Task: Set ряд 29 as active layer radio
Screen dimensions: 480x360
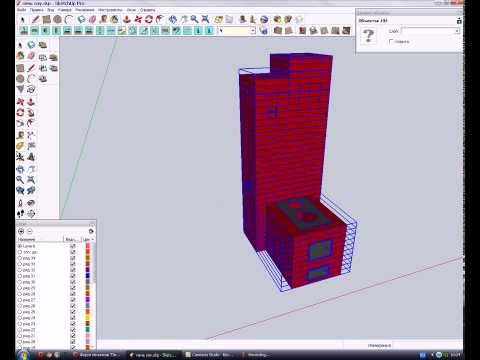Action: 20,288
